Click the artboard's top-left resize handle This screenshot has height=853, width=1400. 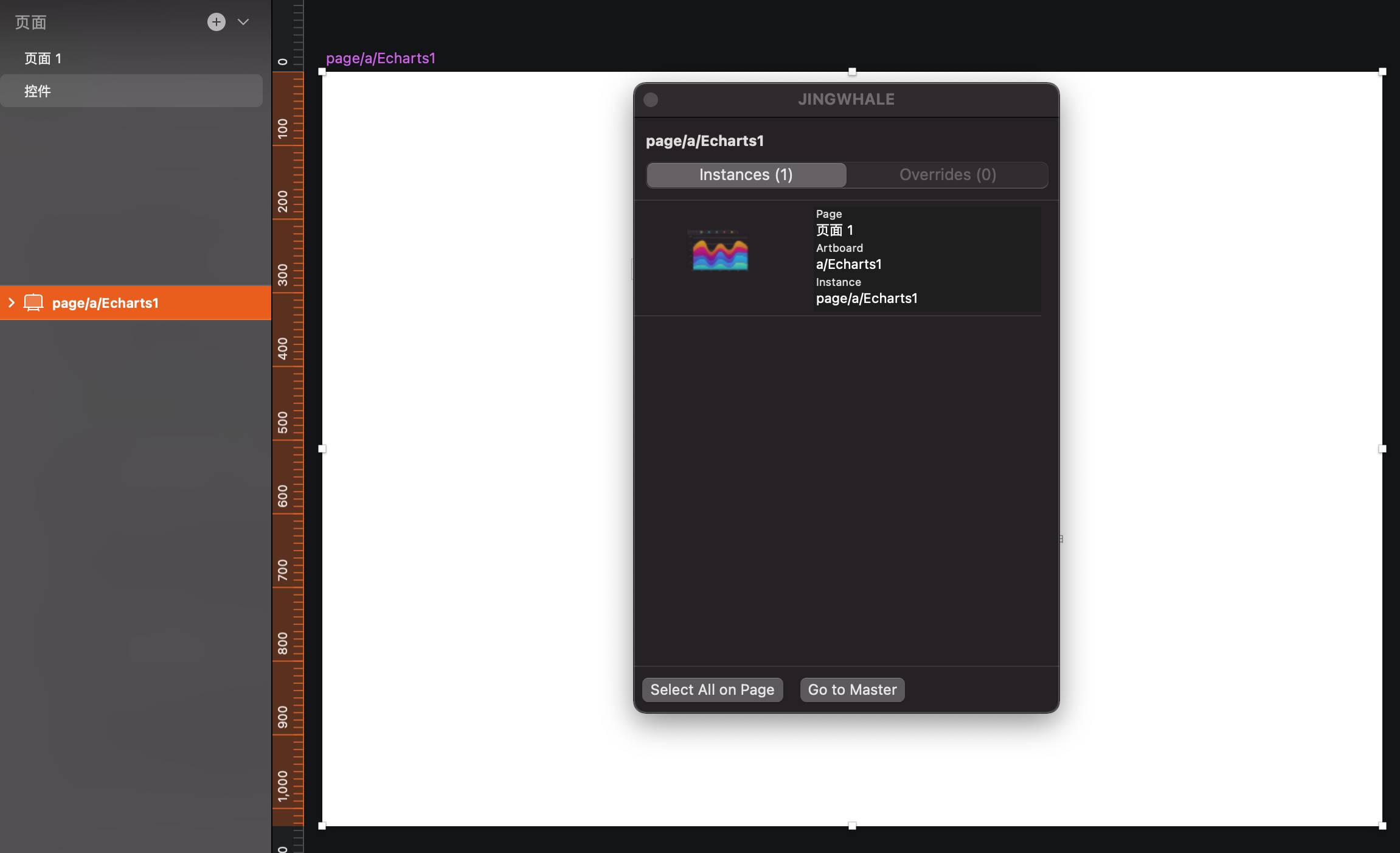pos(322,72)
